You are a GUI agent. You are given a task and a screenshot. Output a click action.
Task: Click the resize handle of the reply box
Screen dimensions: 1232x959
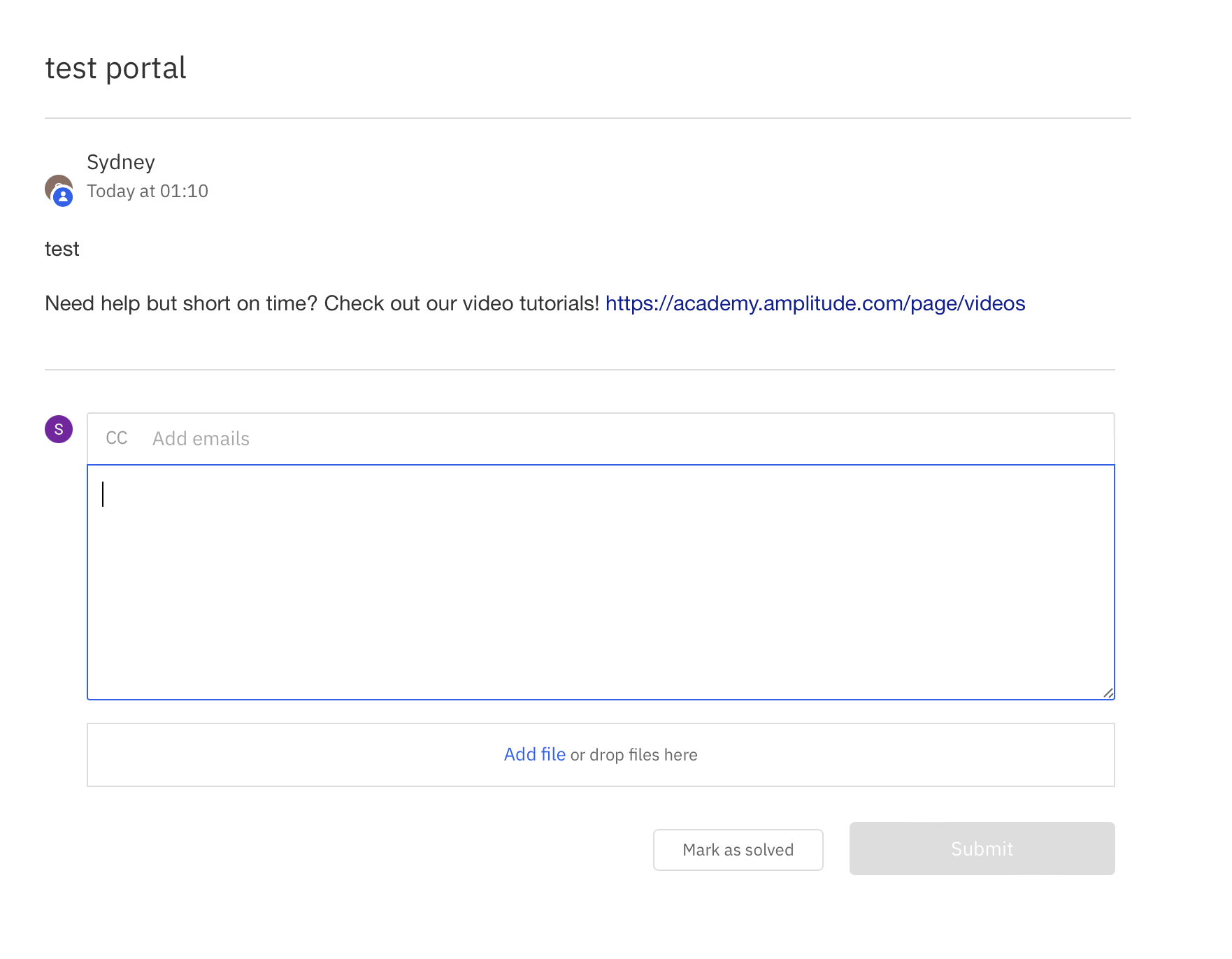[x=1108, y=693]
